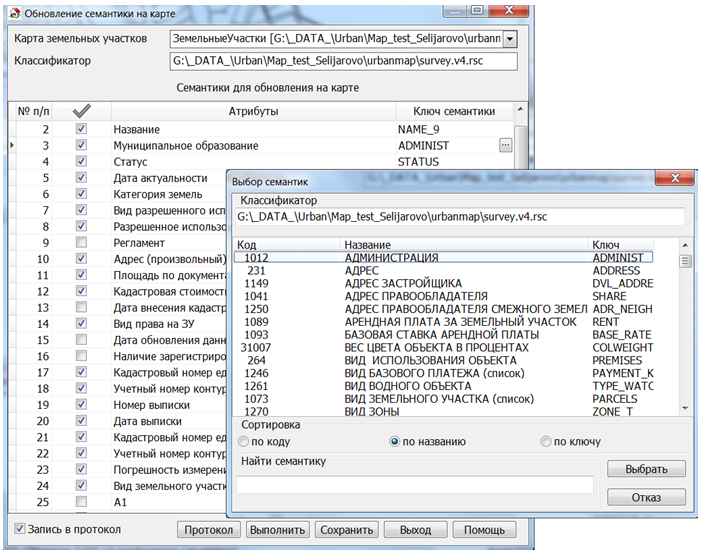Click the Выполнить button
701x552 pixels.
(x=278, y=530)
